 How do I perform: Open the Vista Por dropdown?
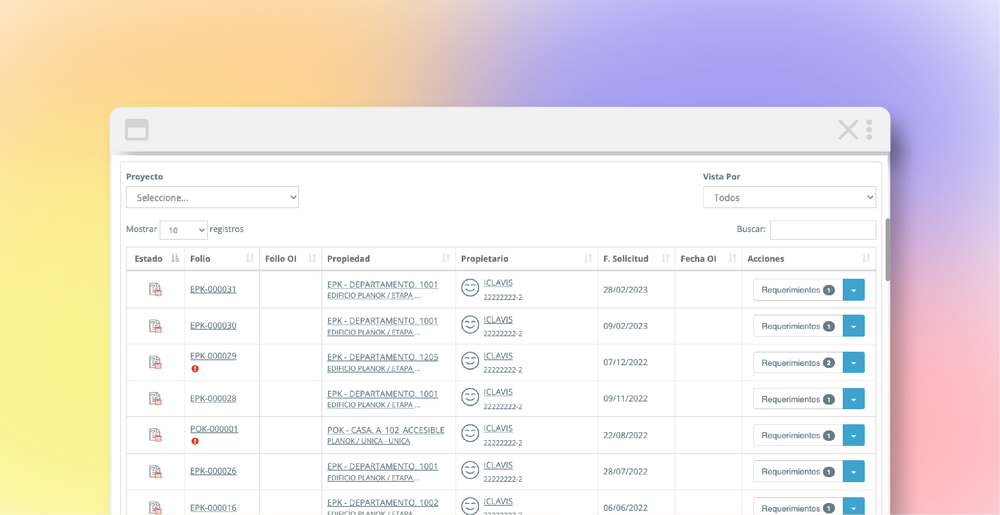coord(789,197)
